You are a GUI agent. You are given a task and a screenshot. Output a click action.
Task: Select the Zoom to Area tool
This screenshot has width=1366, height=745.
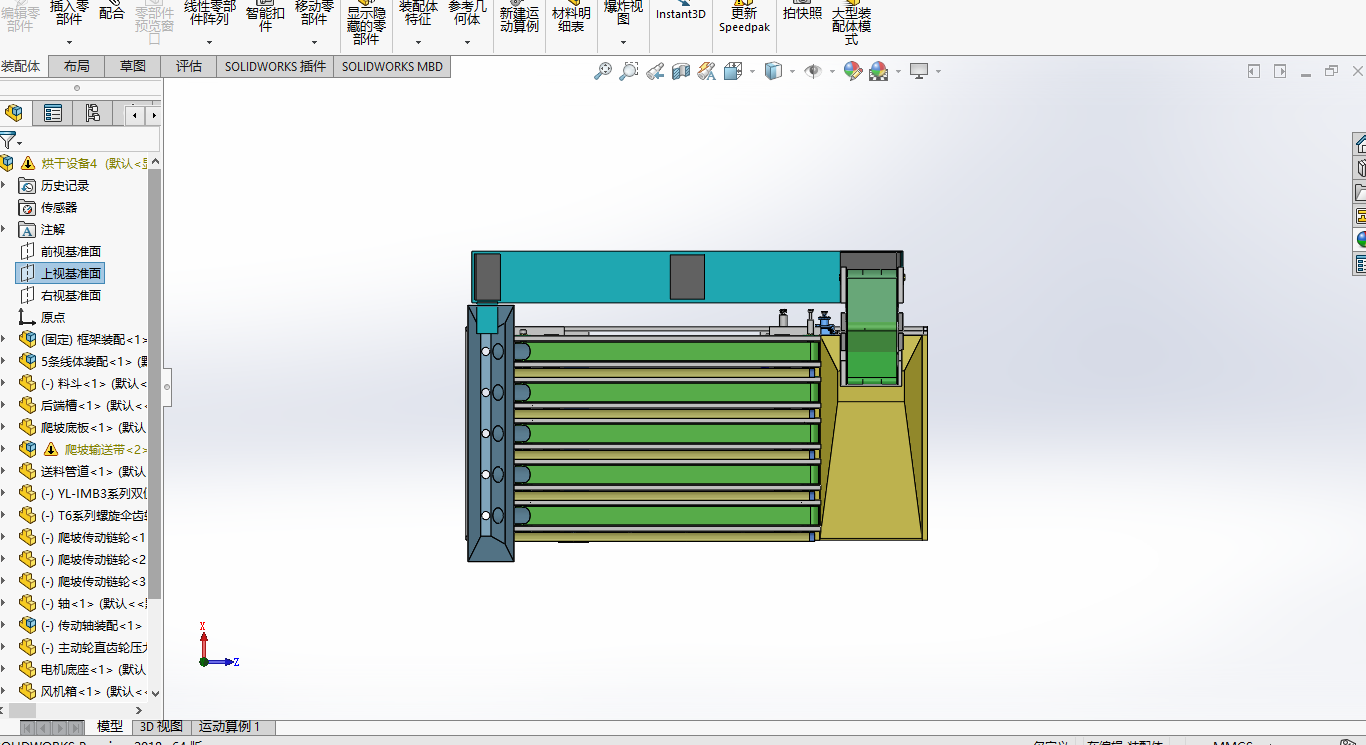(628, 71)
